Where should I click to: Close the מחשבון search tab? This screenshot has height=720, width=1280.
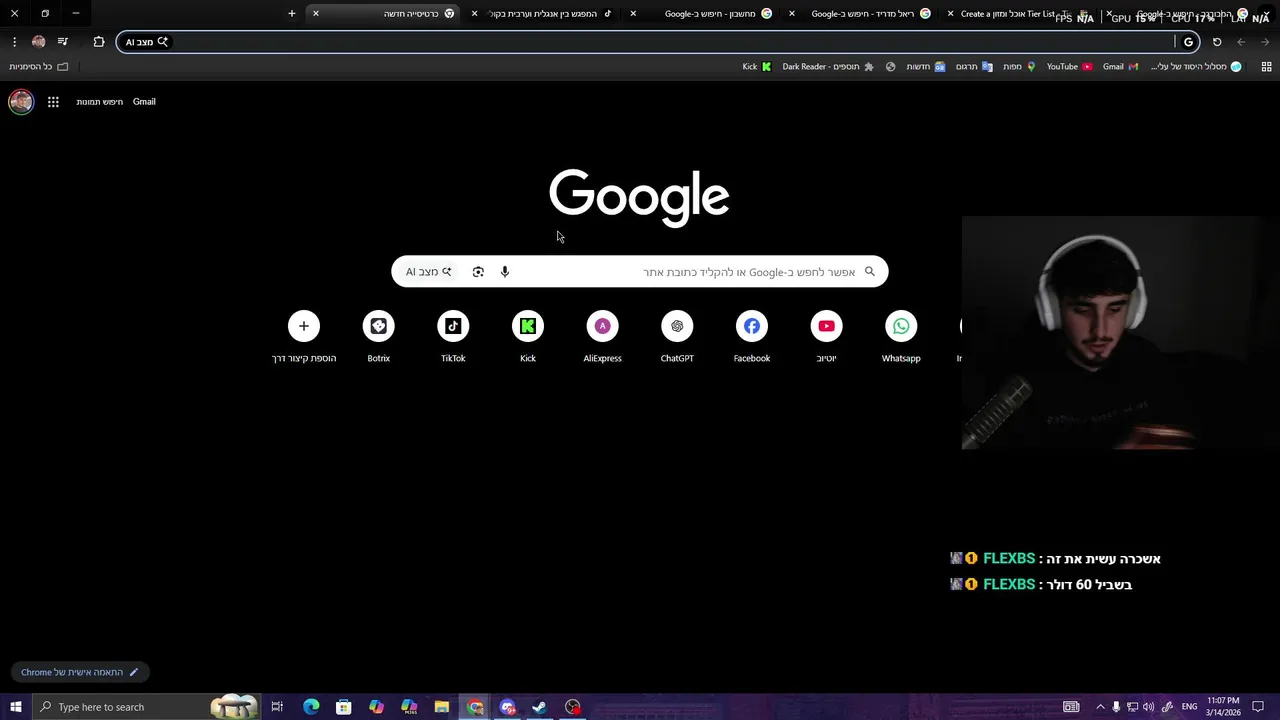tap(633, 14)
